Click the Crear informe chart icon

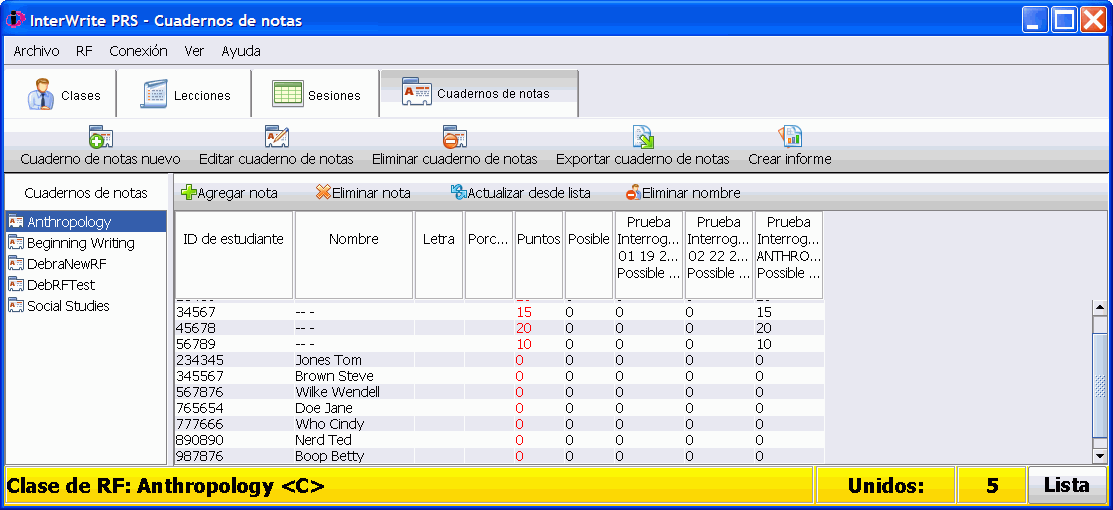789,136
